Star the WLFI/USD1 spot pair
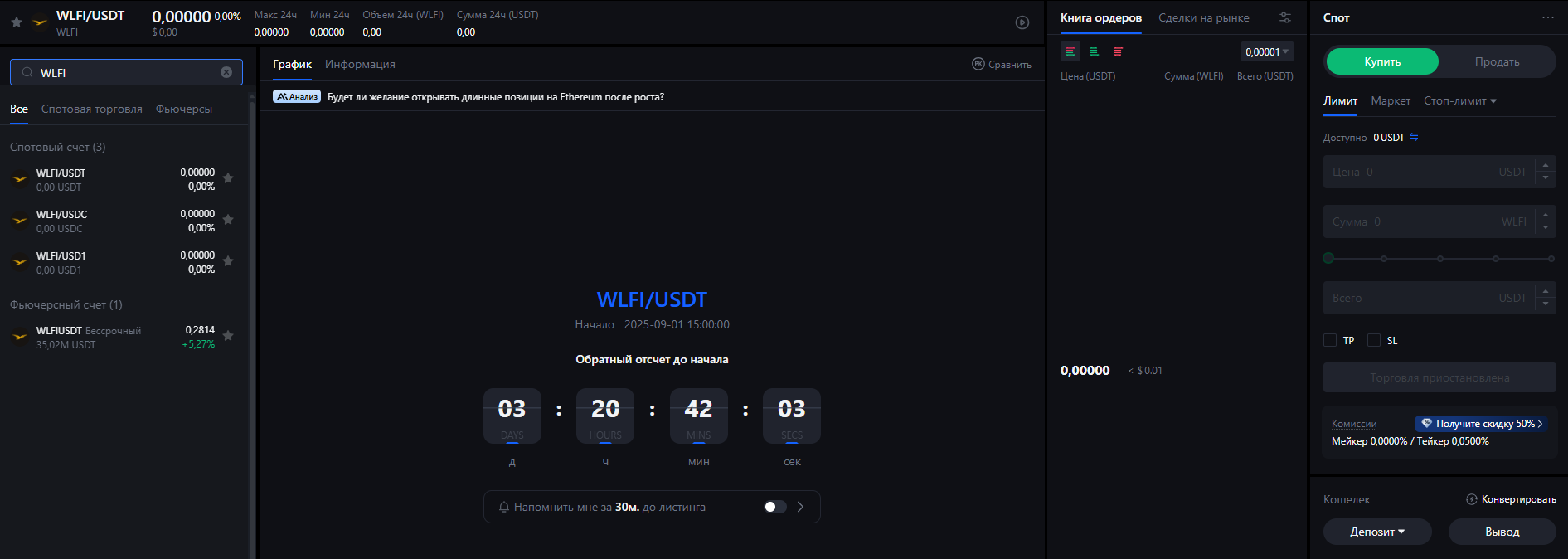The image size is (1568, 559). (228, 261)
